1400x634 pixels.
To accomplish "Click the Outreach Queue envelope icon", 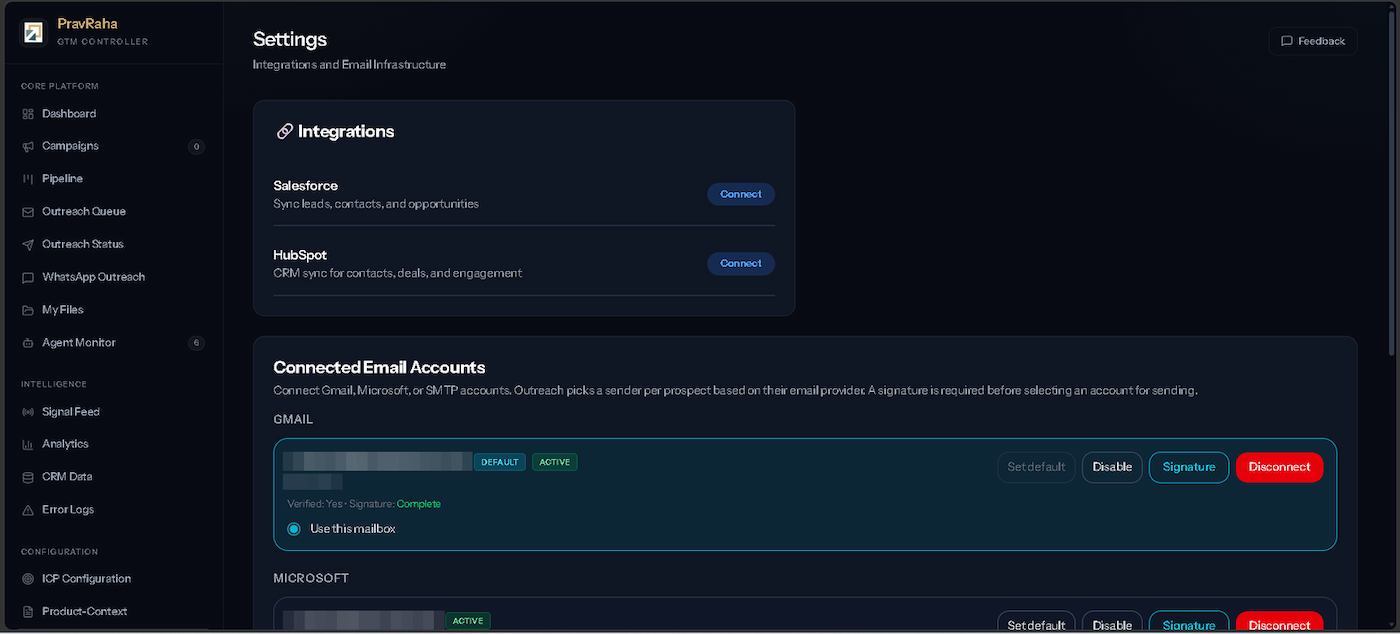I will pyautogui.click(x=28, y=212).
